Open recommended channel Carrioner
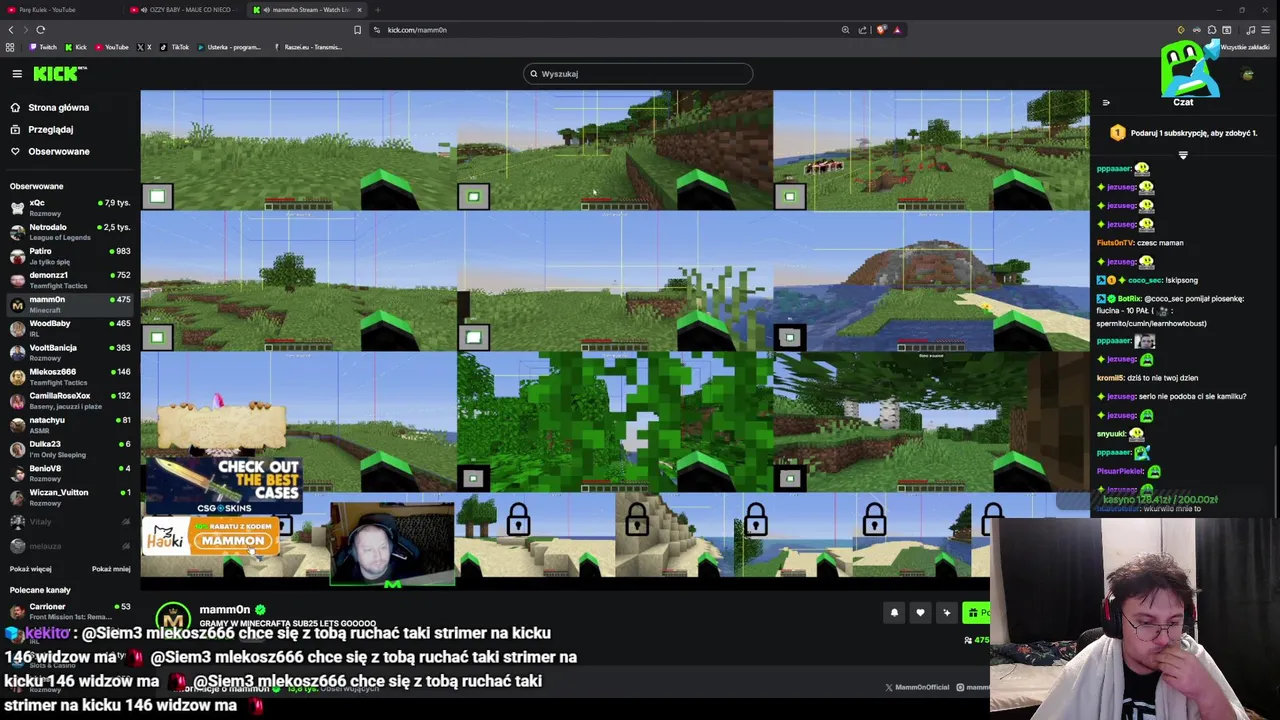 coord(70,611)
